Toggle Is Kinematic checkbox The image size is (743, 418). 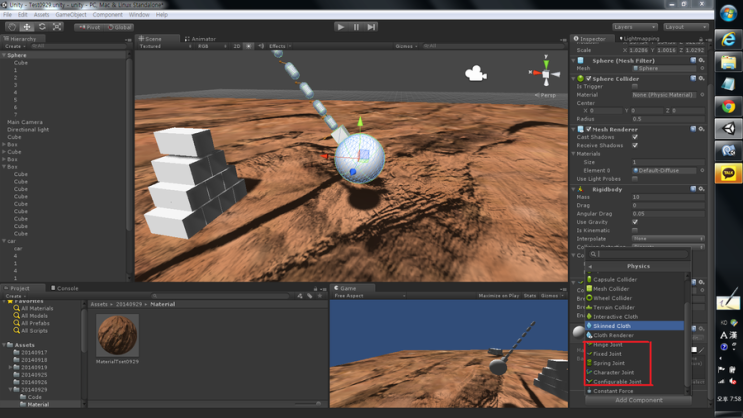coord(635,230)
